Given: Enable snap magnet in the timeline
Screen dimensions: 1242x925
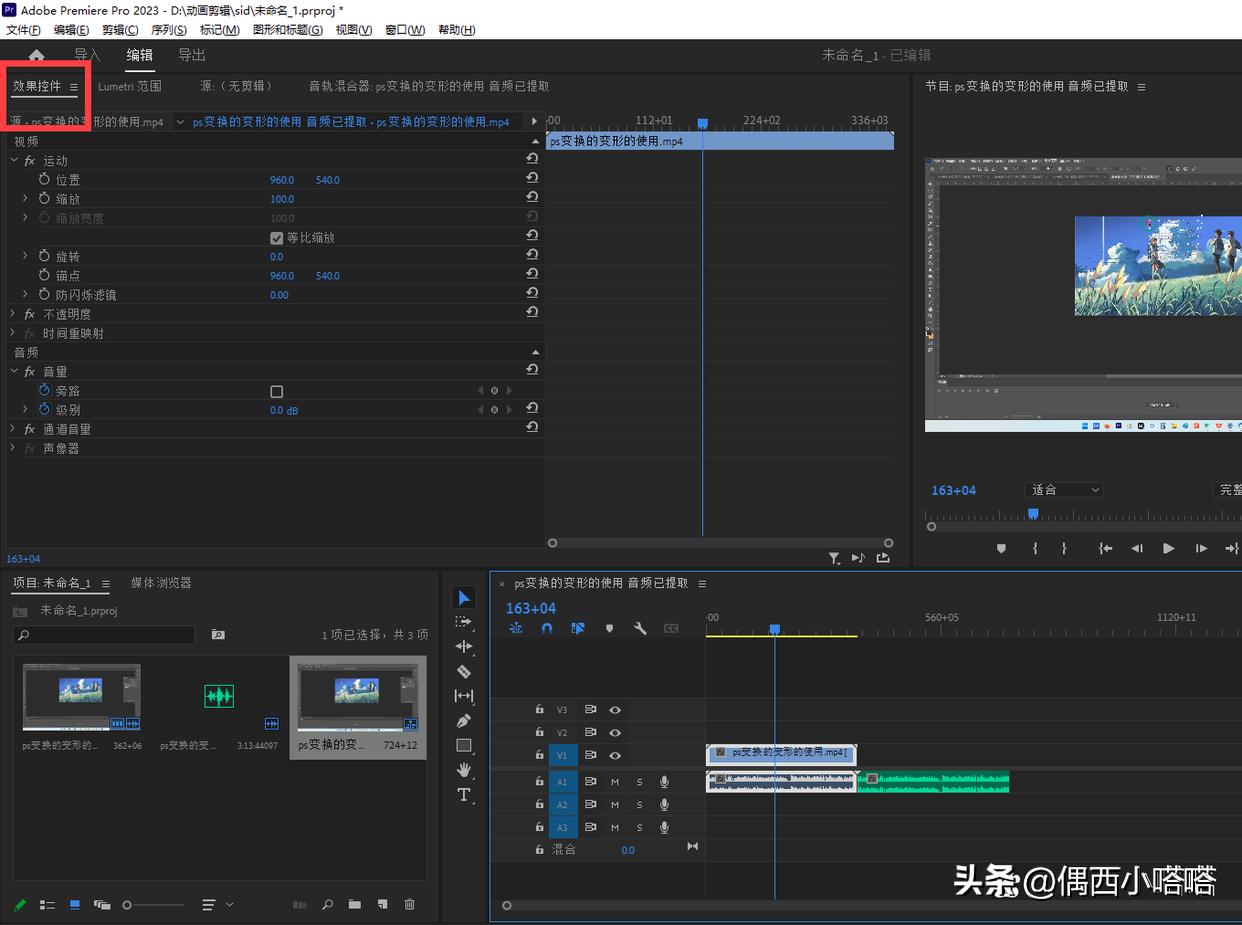Looking at the screenshot, I should (x=547, y=629).
